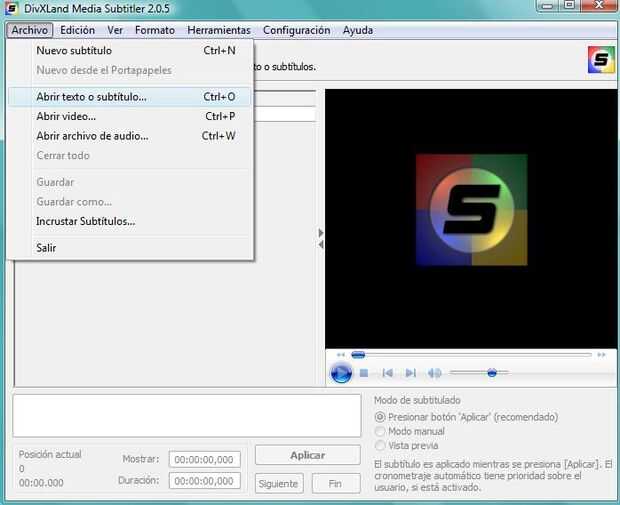The image size is (620, 505).
Task: Click the Fin button
Action: pos(336,483)
